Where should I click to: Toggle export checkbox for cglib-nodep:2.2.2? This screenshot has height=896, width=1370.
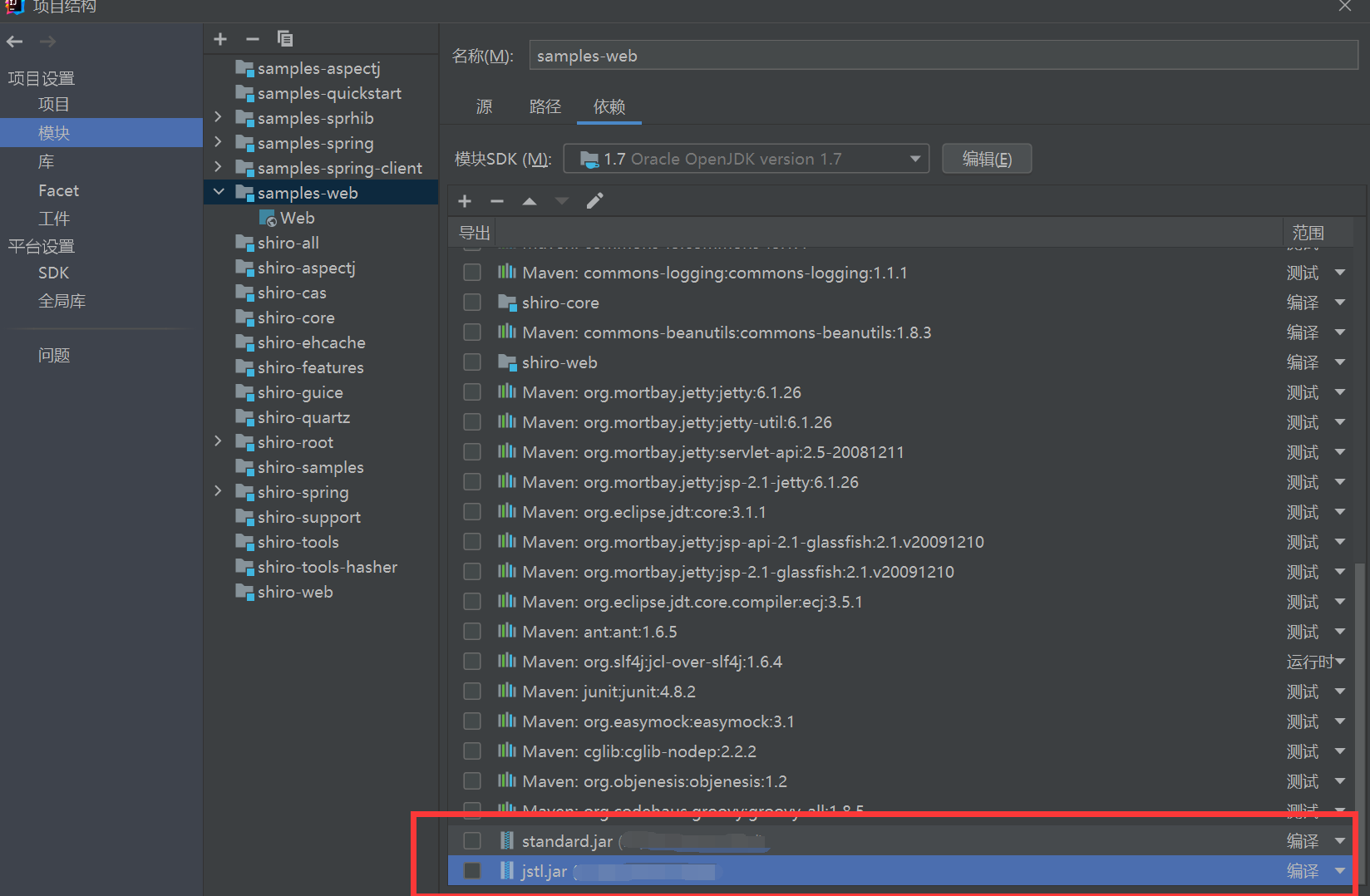(x=472, y=751)
